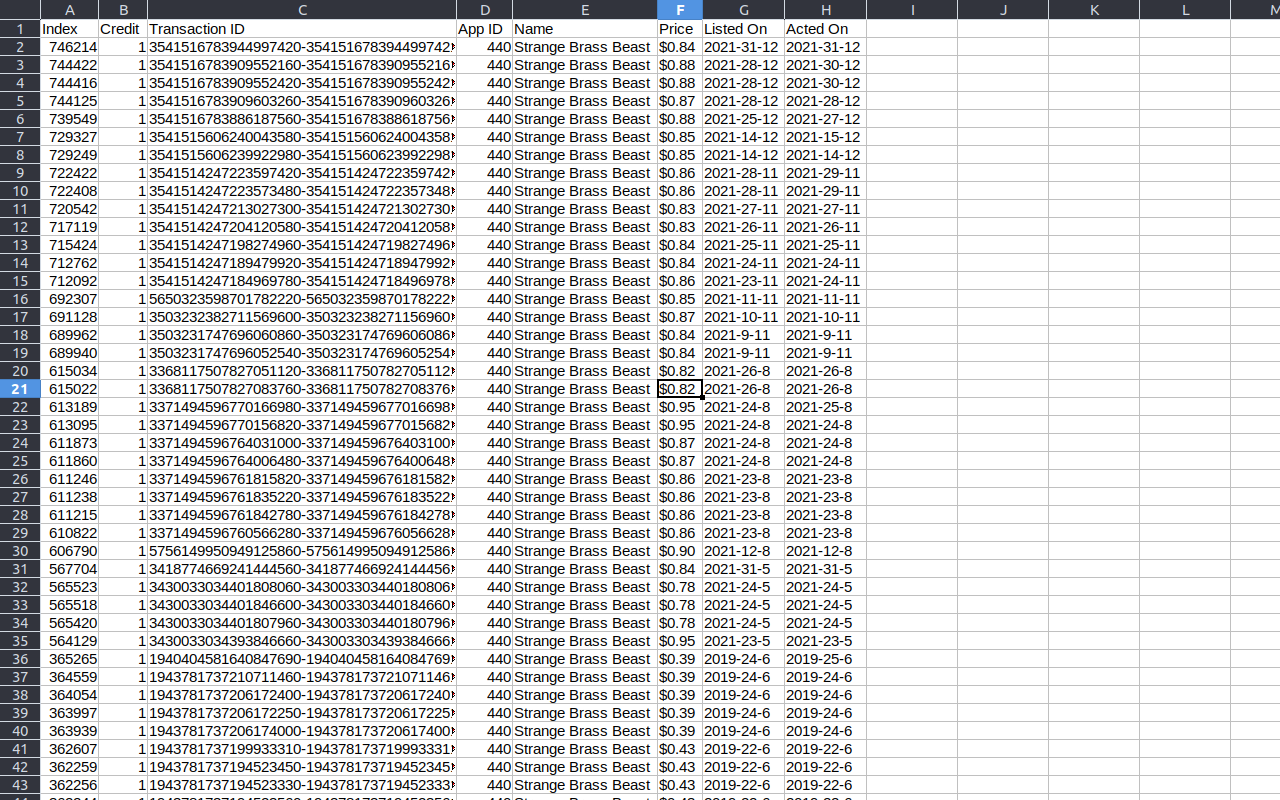The height and width of the screenshot is (800, 1280).
Task: Select the Strange Brass Beast name in row 2
Action: click(x=584, y=47)
